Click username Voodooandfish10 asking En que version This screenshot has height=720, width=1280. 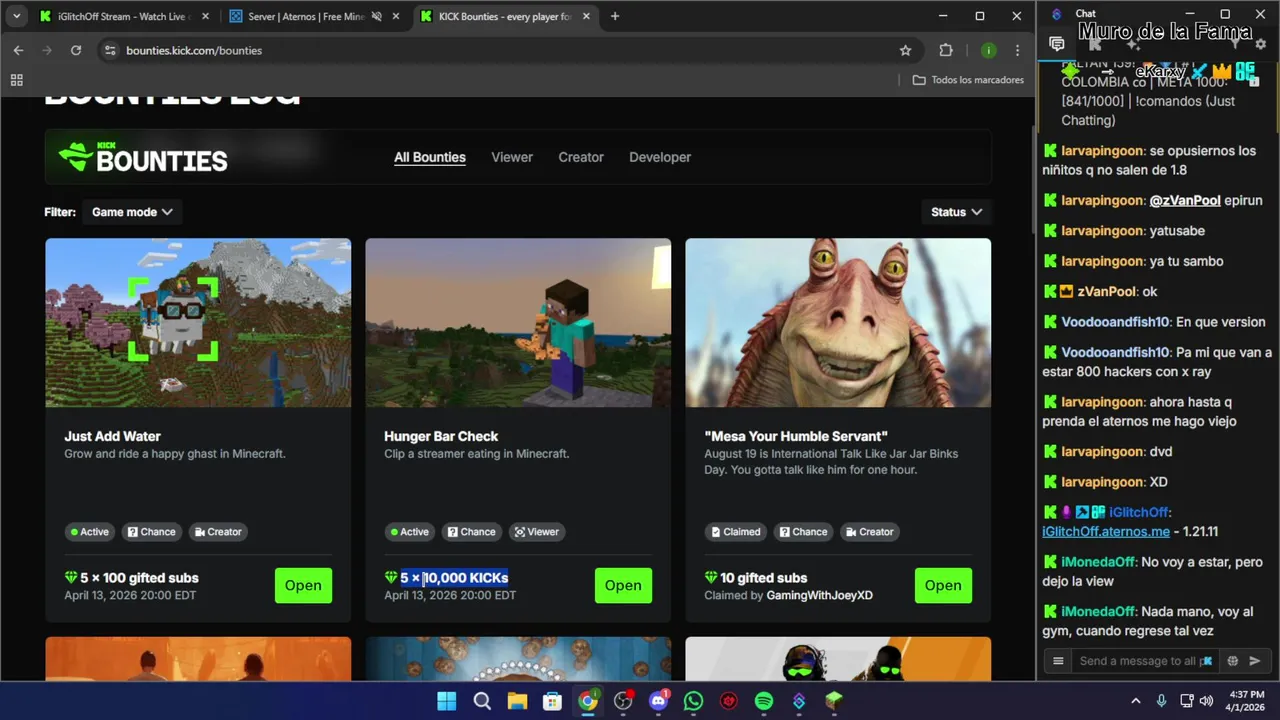tap(1115, 322)
